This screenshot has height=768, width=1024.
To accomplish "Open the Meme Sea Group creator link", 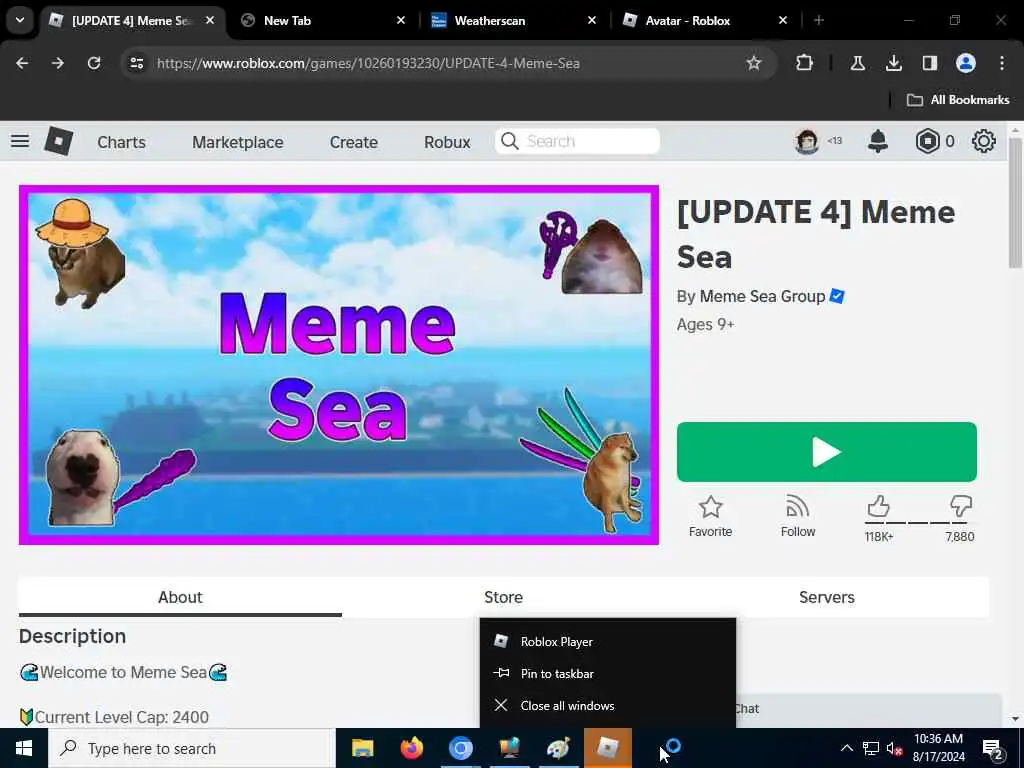I will [762, 296].
